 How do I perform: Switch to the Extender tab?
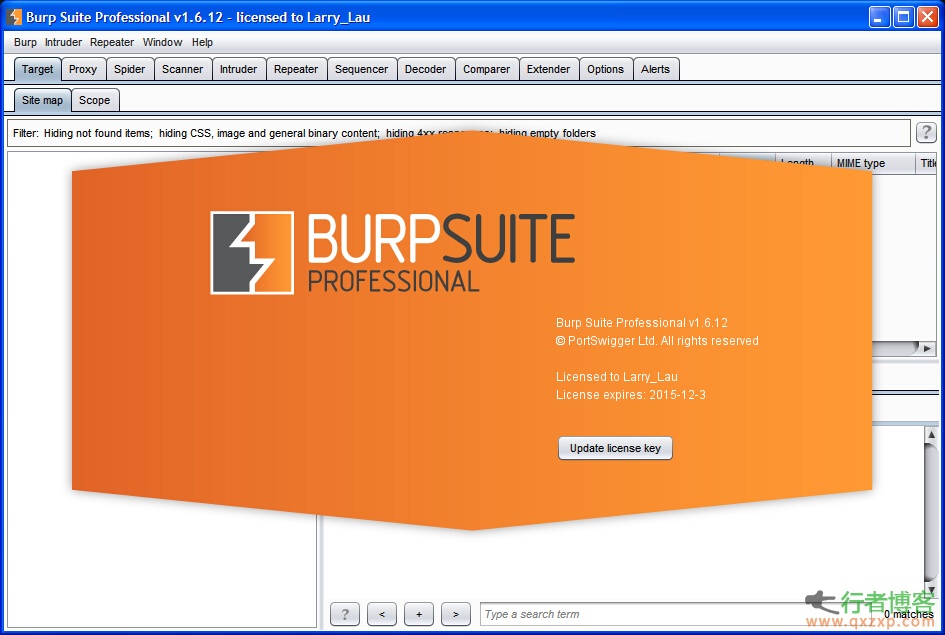click(548, 69)
